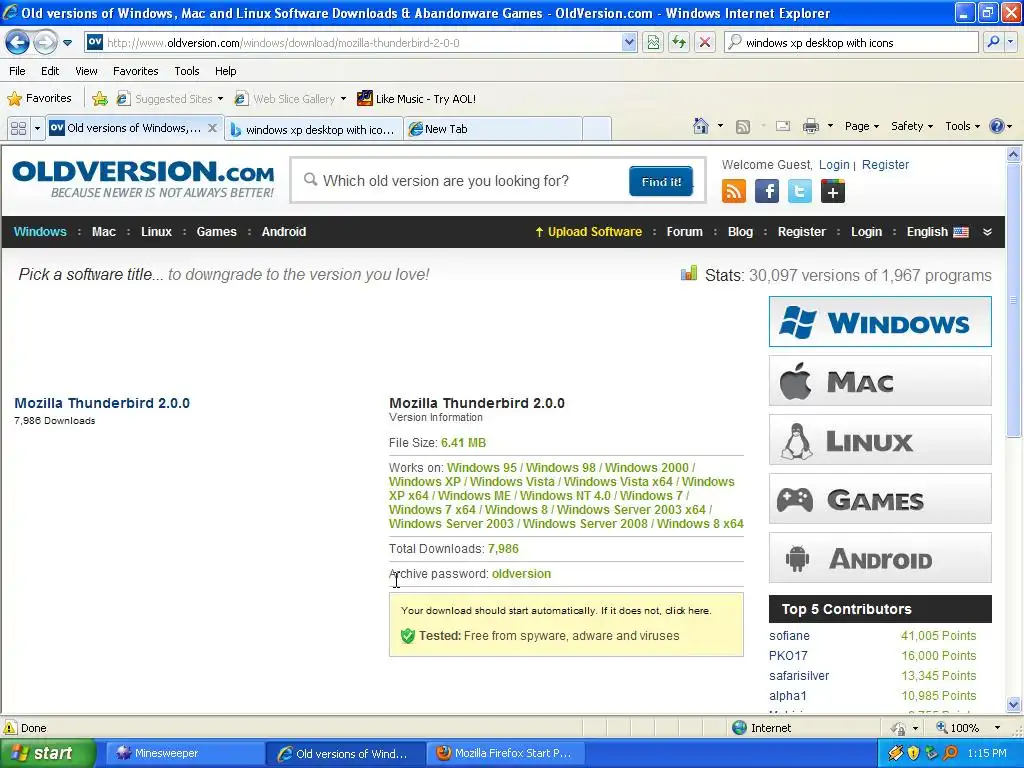Expand the address bar history dropdown
This screenshot has width=1024, height=768.
(x=628, y=43)
